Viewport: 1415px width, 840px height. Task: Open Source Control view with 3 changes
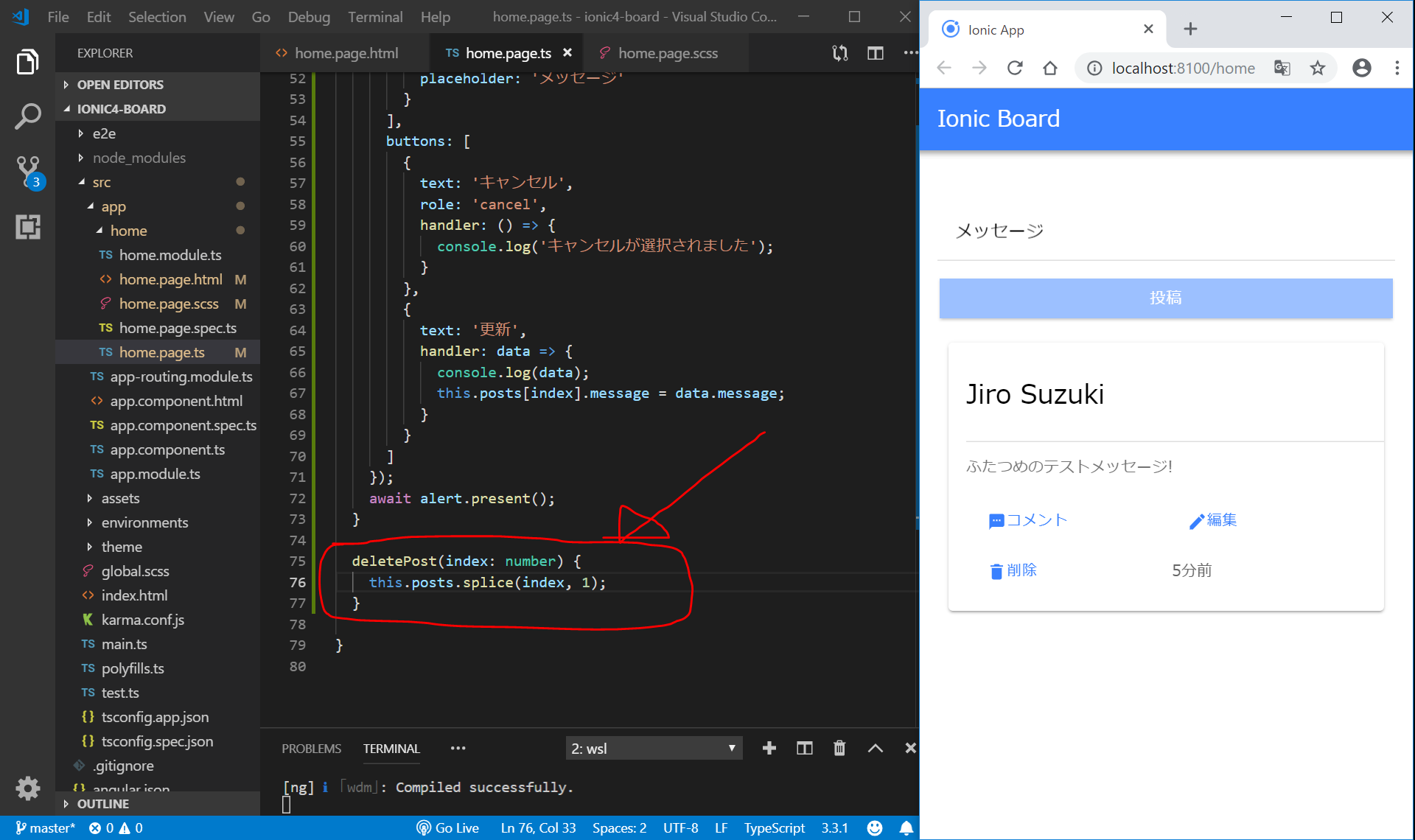28,170
